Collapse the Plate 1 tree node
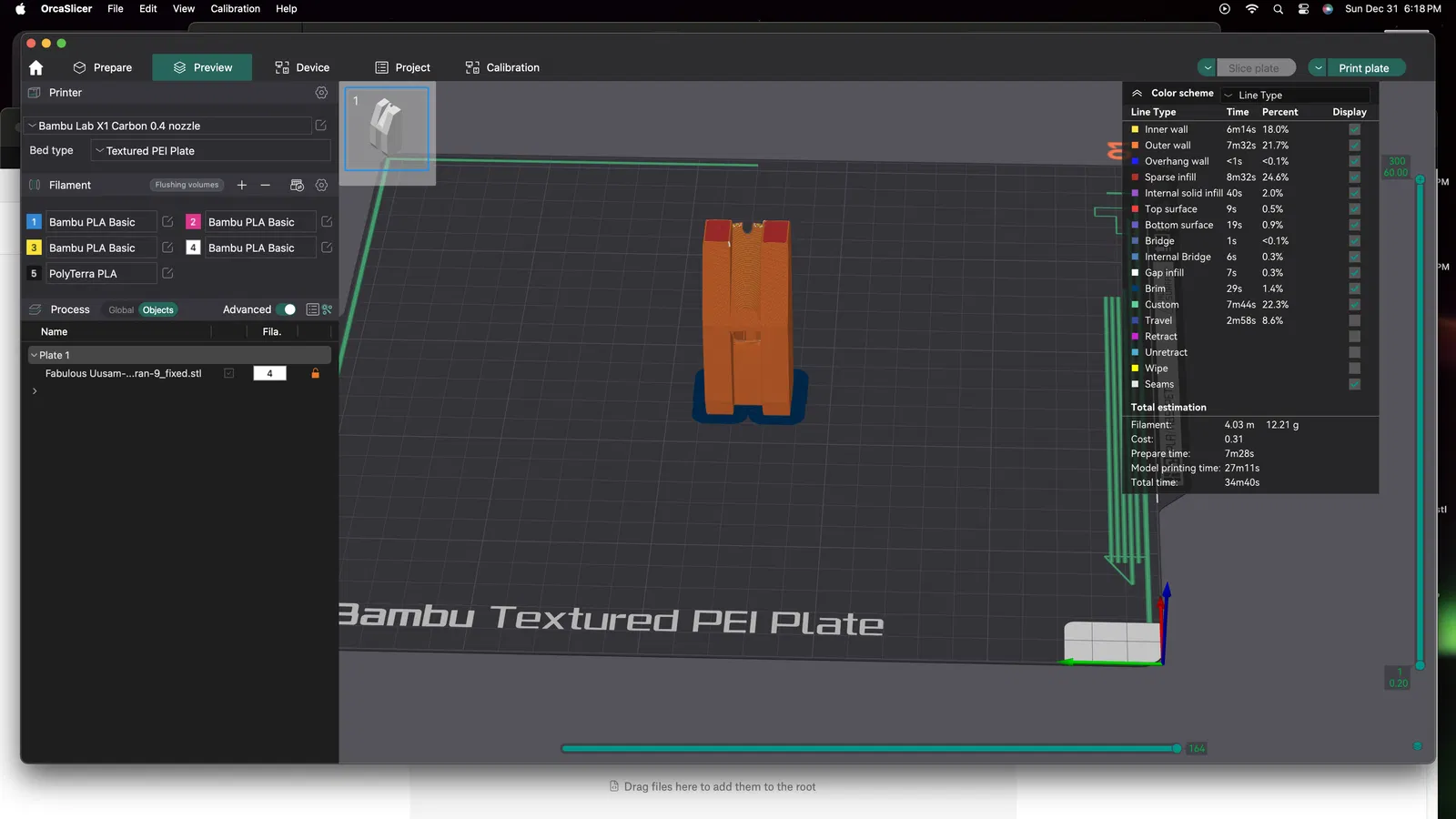Image resolution: width=1456 pixels, height=819 pixels. click(x=34, y=355)
